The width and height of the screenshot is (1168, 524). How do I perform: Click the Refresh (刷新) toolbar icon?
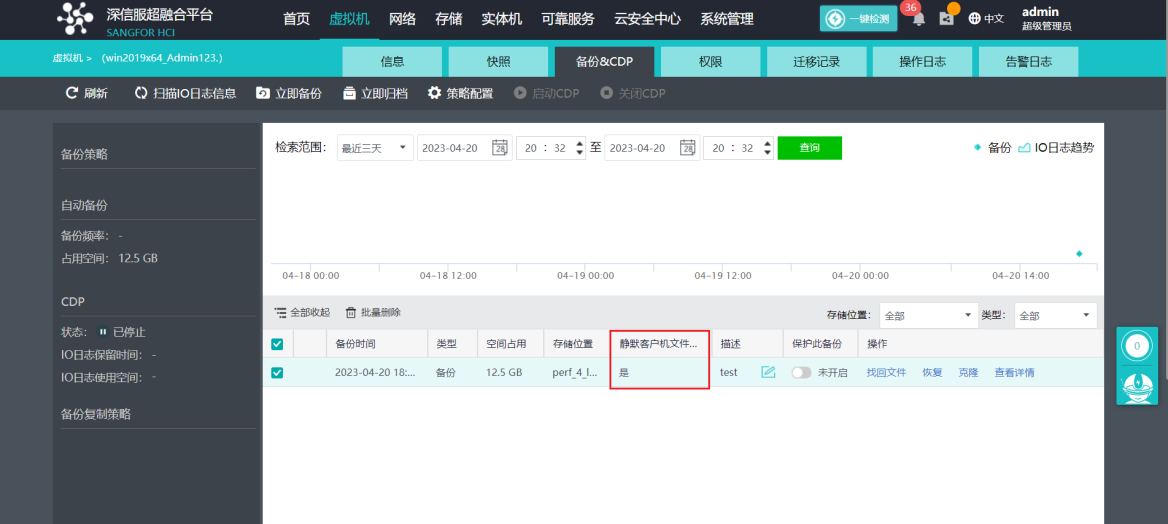72,93
